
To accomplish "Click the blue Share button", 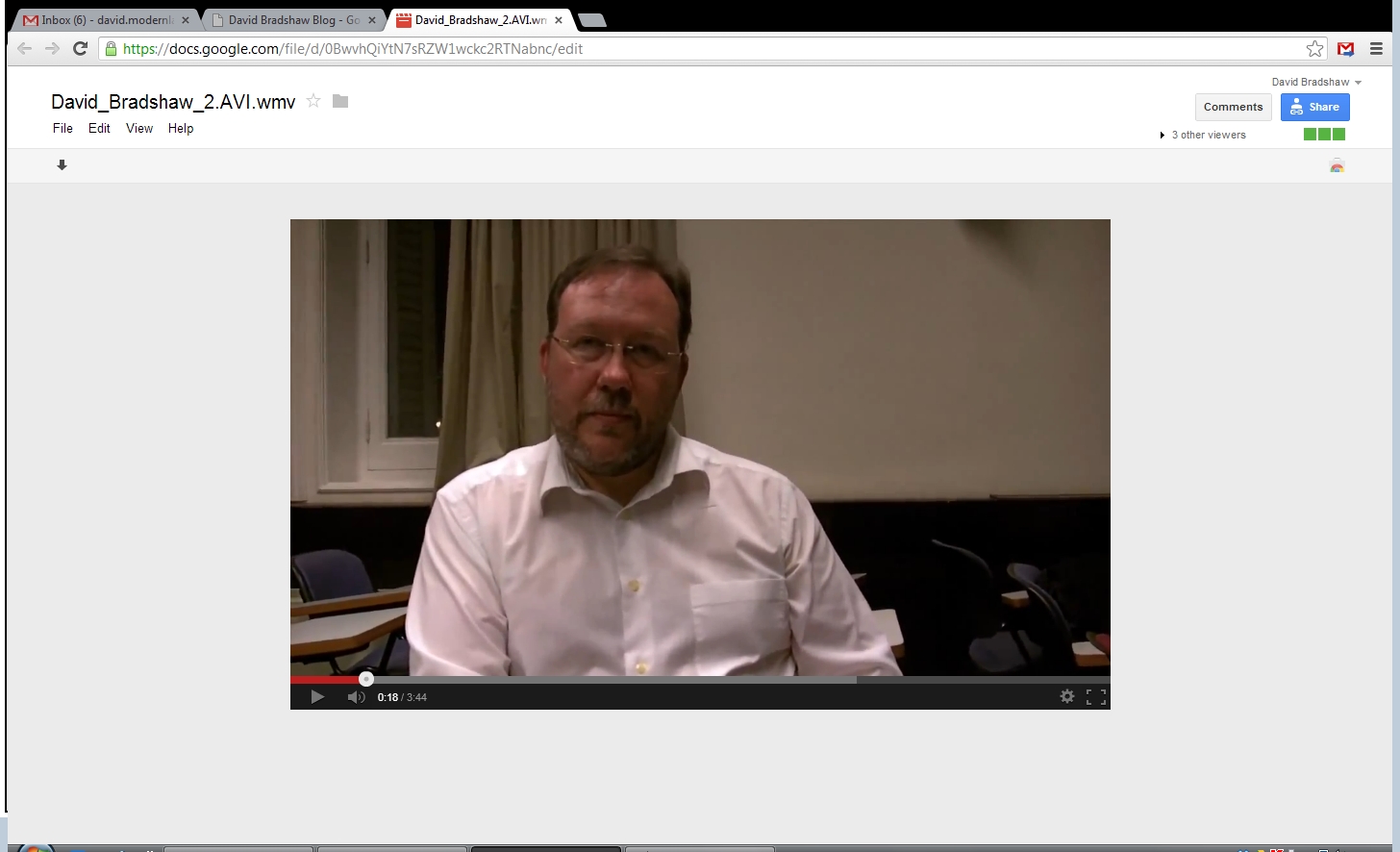I will click(x=1314, y=107).
